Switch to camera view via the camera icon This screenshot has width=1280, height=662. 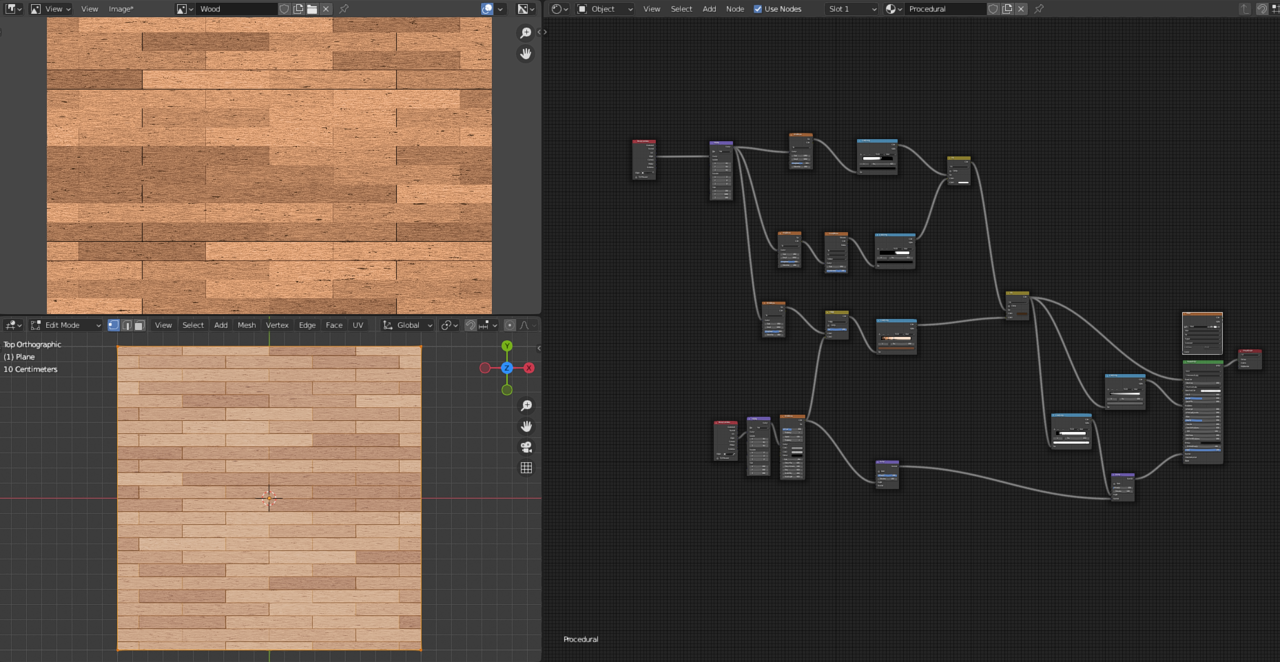click(526, 446)
